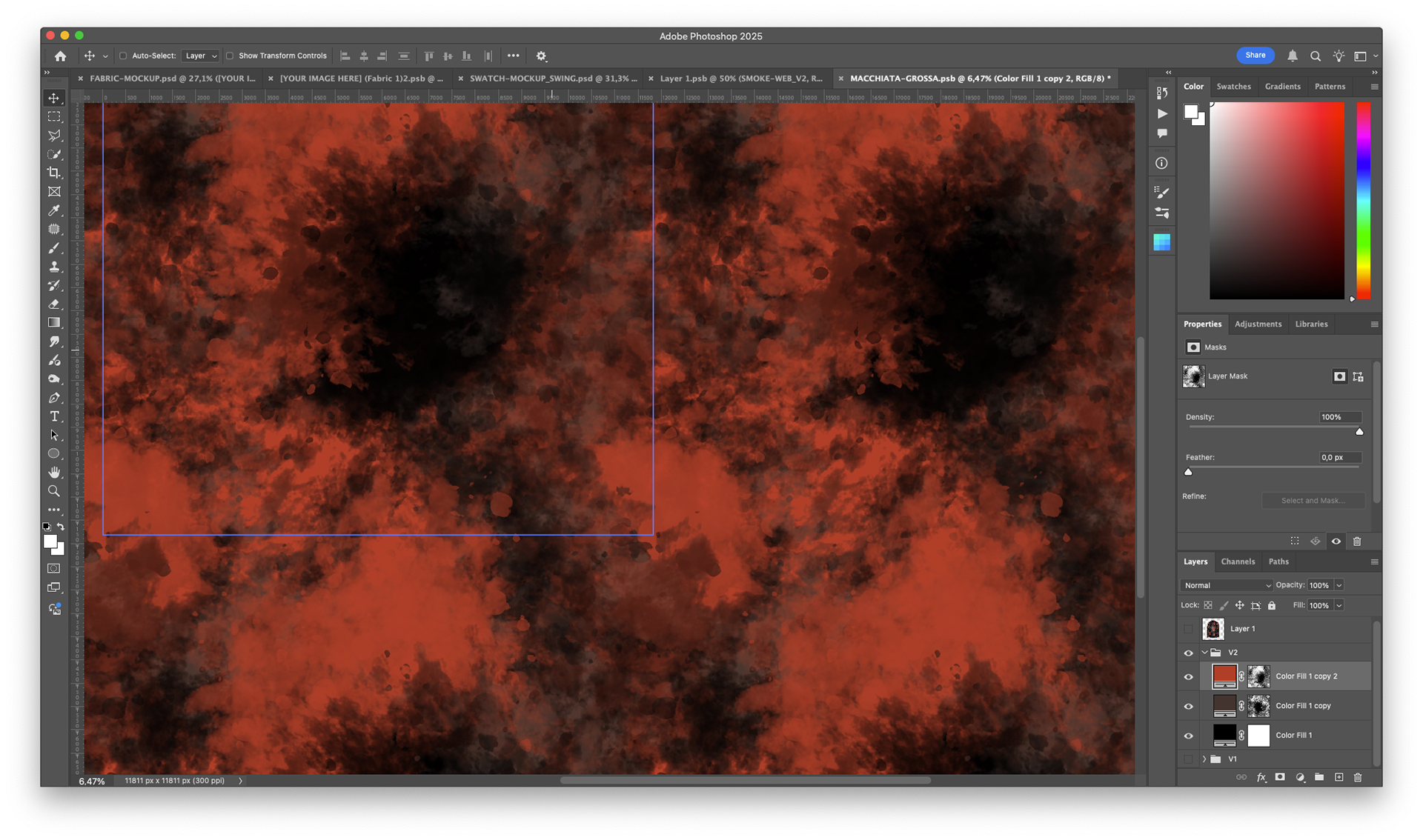Viewport: 1423px width, 840px height.
Task: Select the Hand tool
Action: click(54, 472)
